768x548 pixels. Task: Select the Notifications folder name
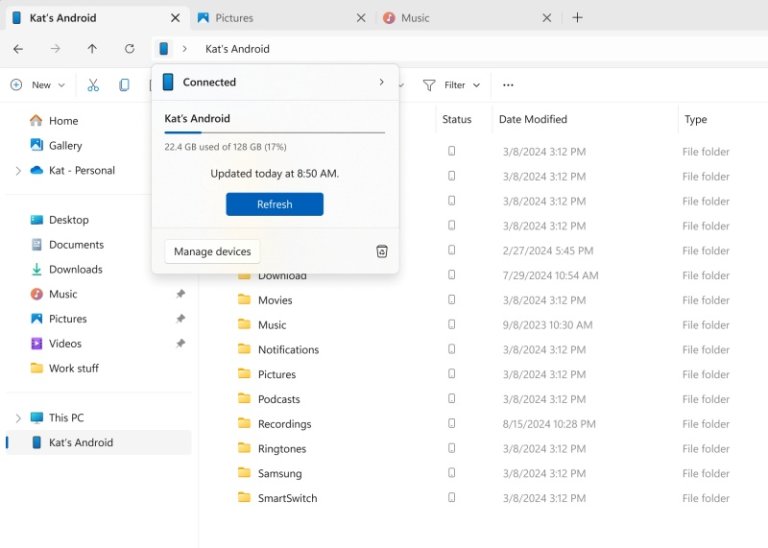288,350
